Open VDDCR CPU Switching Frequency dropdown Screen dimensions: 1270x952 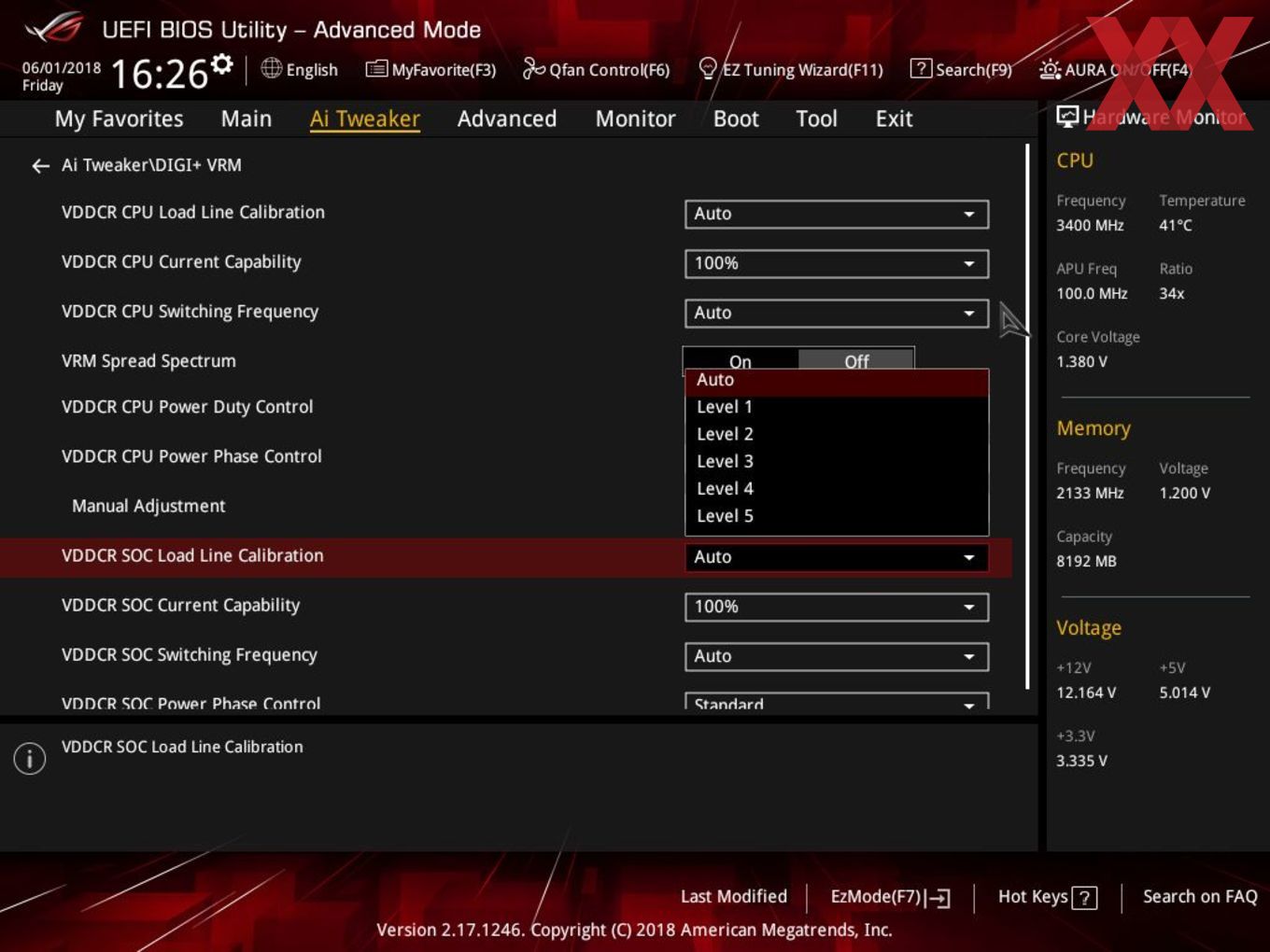(x=837, y=313)
